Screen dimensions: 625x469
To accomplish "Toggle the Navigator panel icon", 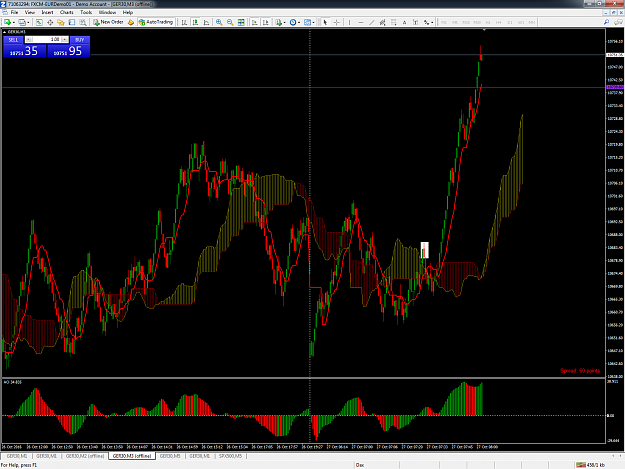I will (61, 22).
